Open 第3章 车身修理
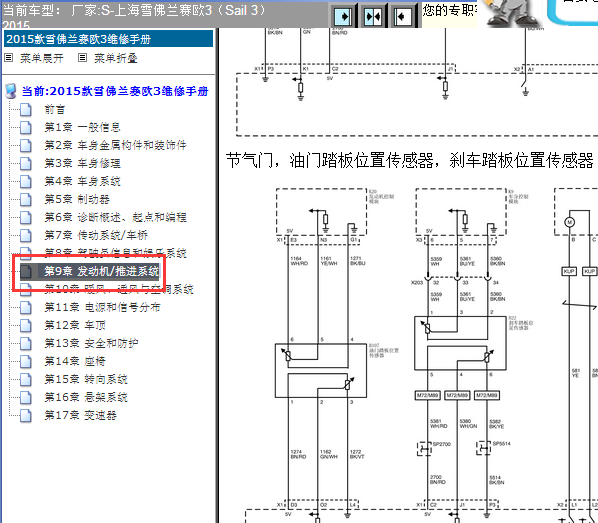The width and height of the screenshot is (598, 523). tap(82, 163)
